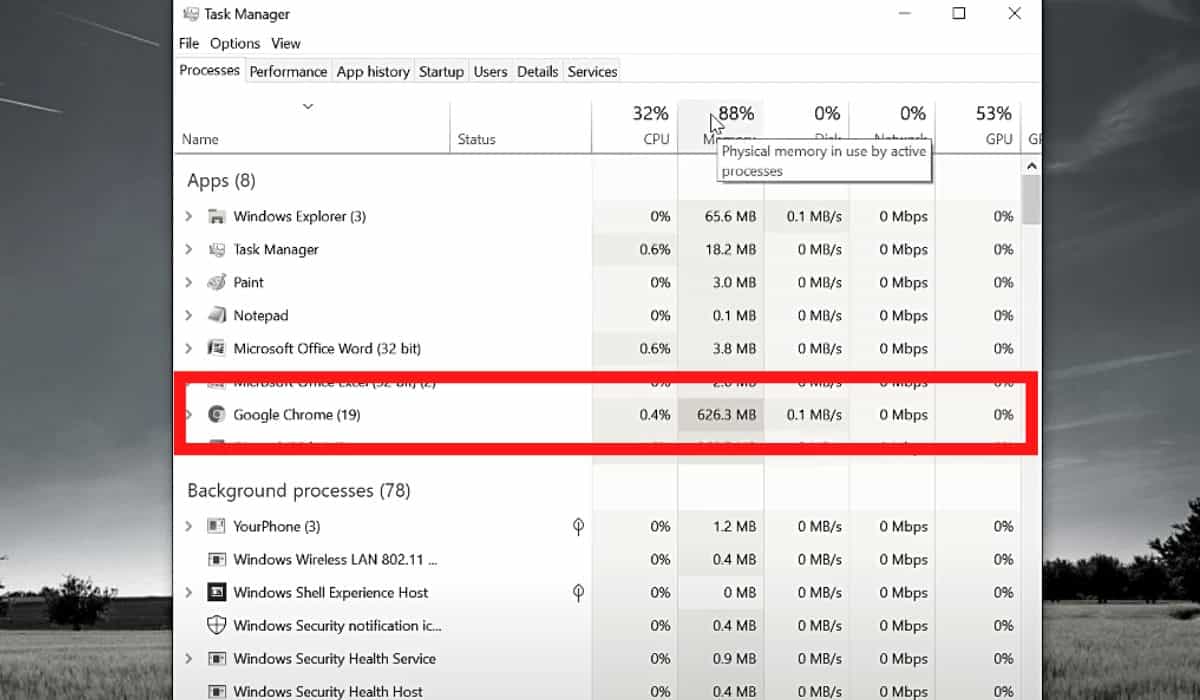Expand the Google Chrome (19) group
Image resolution: width=1200 pixels, height=700 pixels.
tap(189, 414)
